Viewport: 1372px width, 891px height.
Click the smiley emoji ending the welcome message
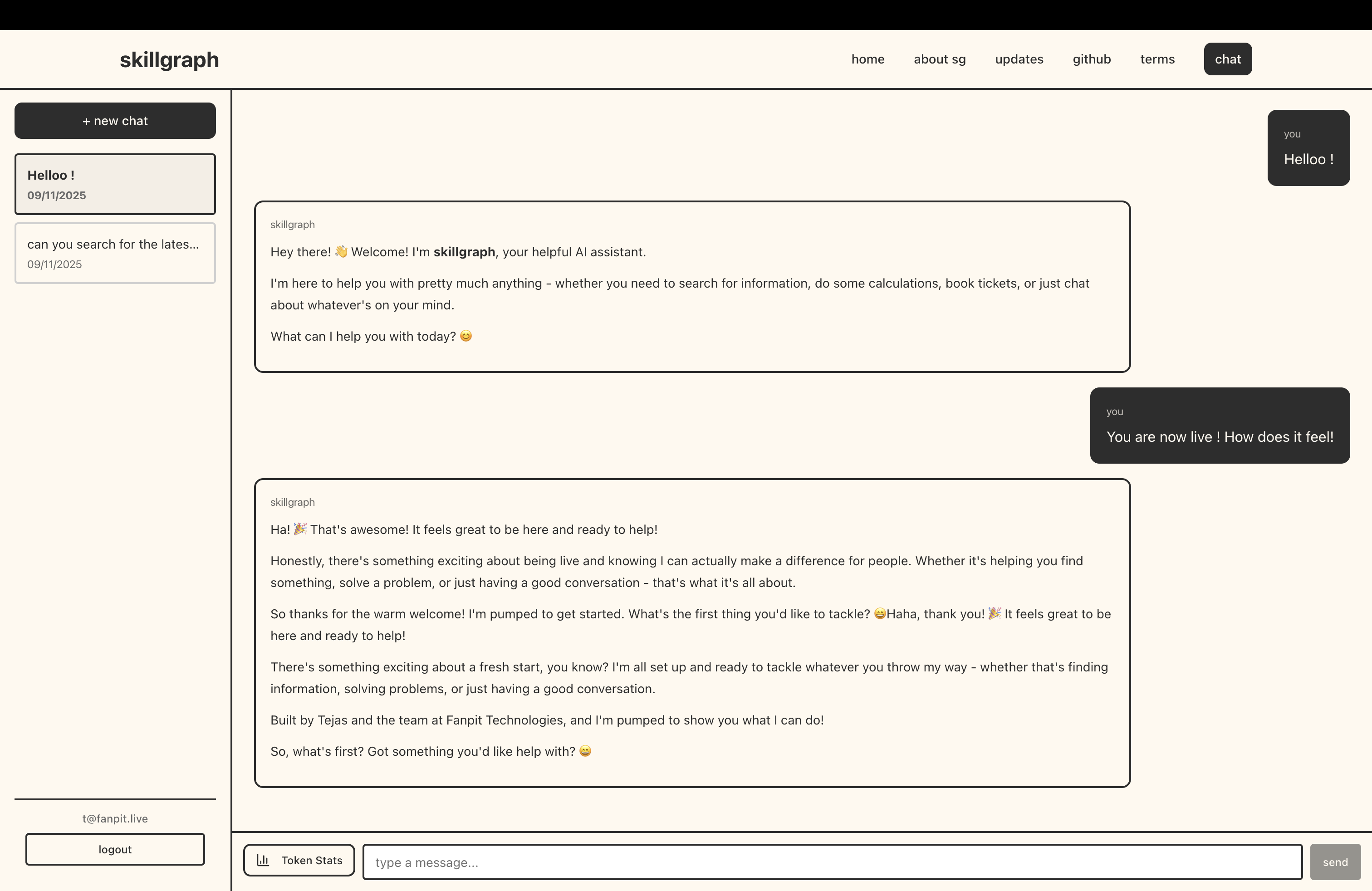(x=466, y=336)
